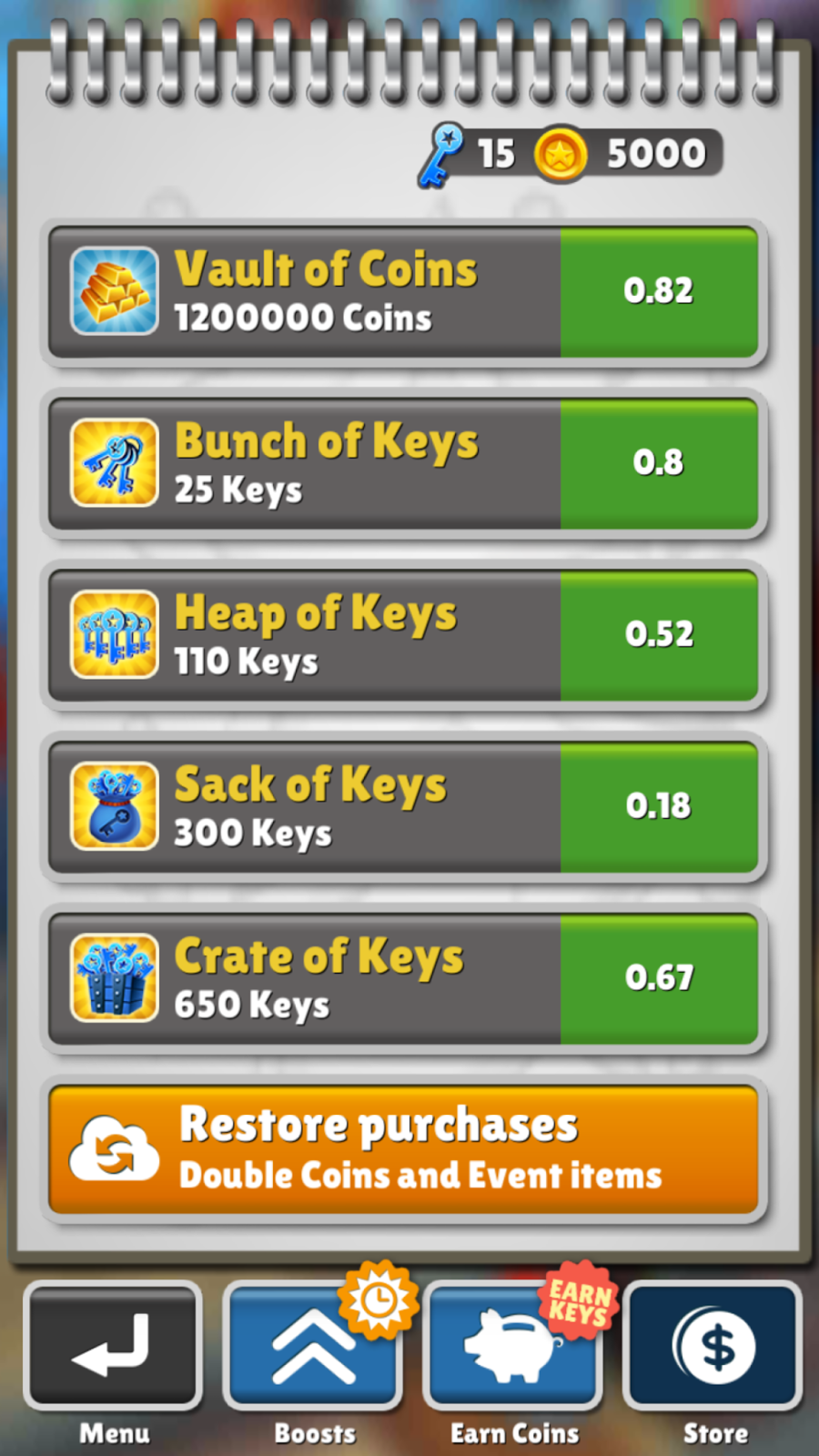Screen dimensions: 819x1456
Task: Open the Boosts section
Action: coord(313,1345)
